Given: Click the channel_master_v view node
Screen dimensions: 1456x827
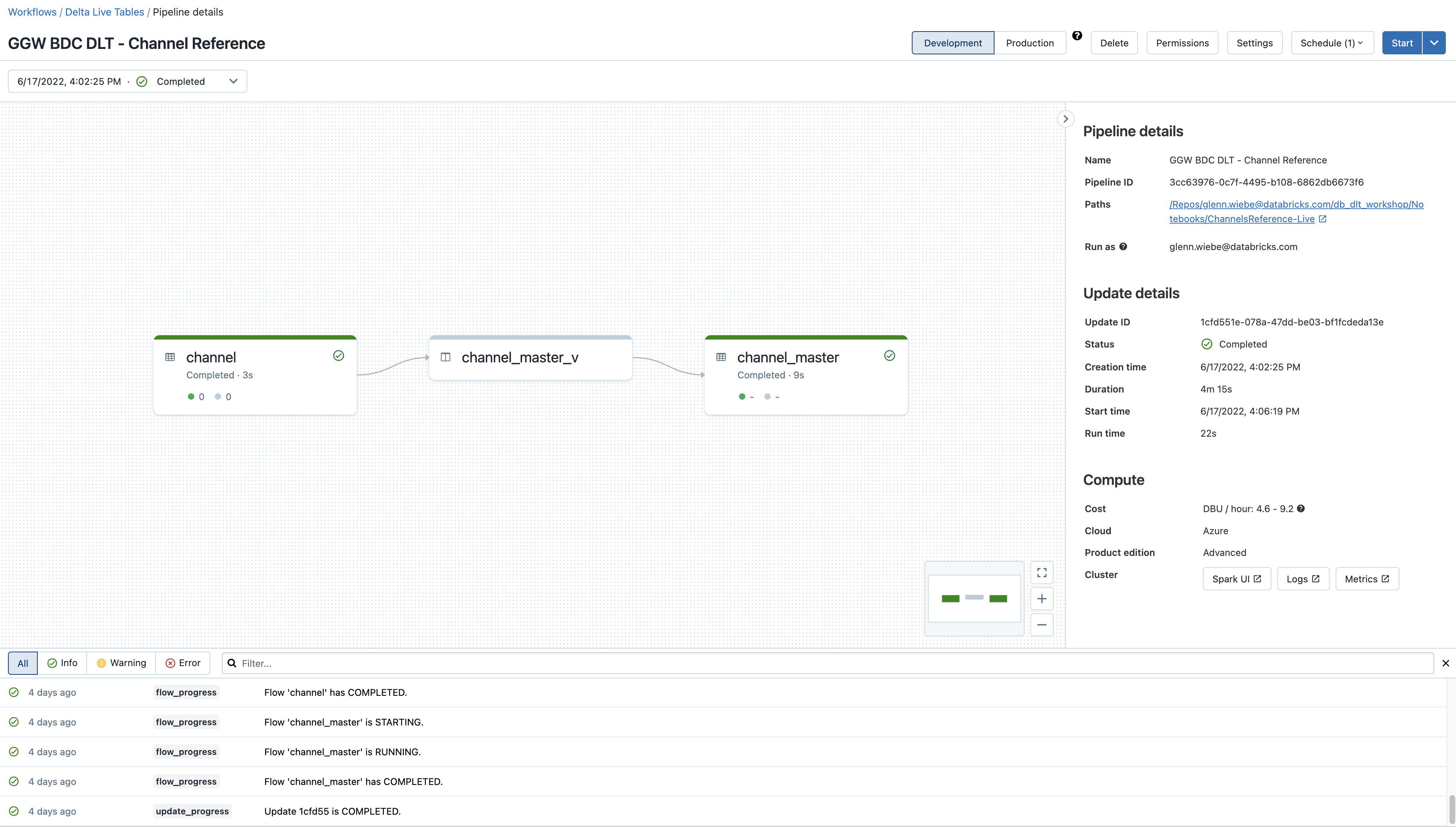Looking at the screenshot, I should 530,357.
